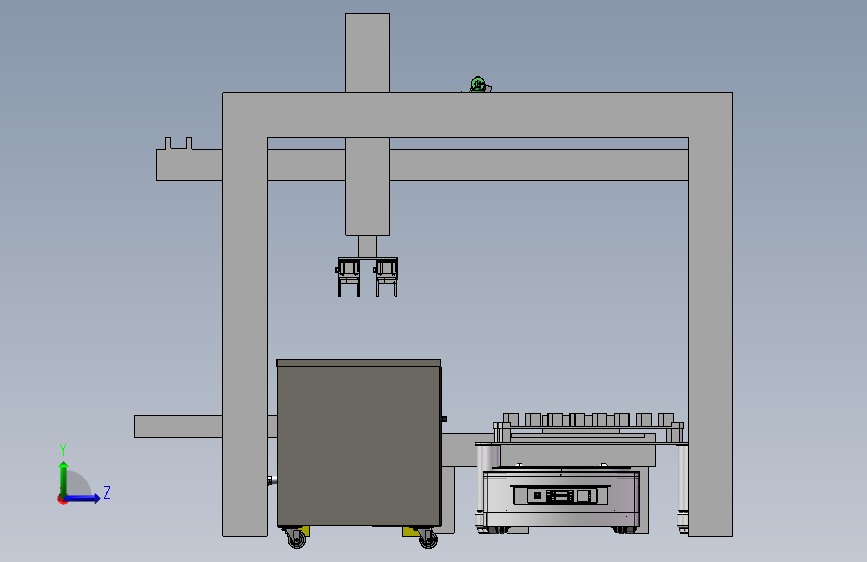Image resolution: width=867 pixels, height=562 pixels.
Task: Select the right caster wheel under the cabinet
Action: pos(427,538)
